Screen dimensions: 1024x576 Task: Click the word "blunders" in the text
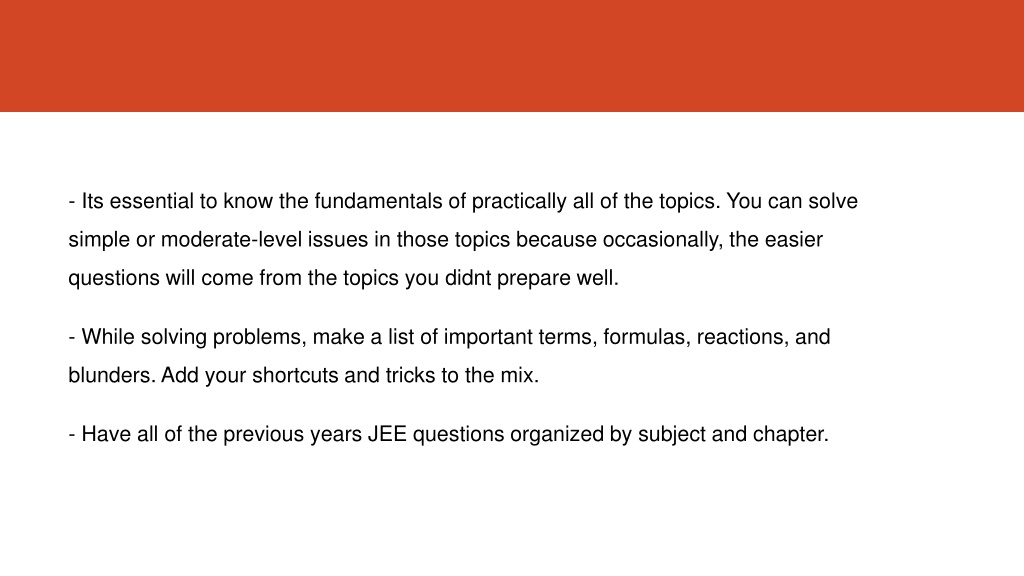(x=112, y=376)
